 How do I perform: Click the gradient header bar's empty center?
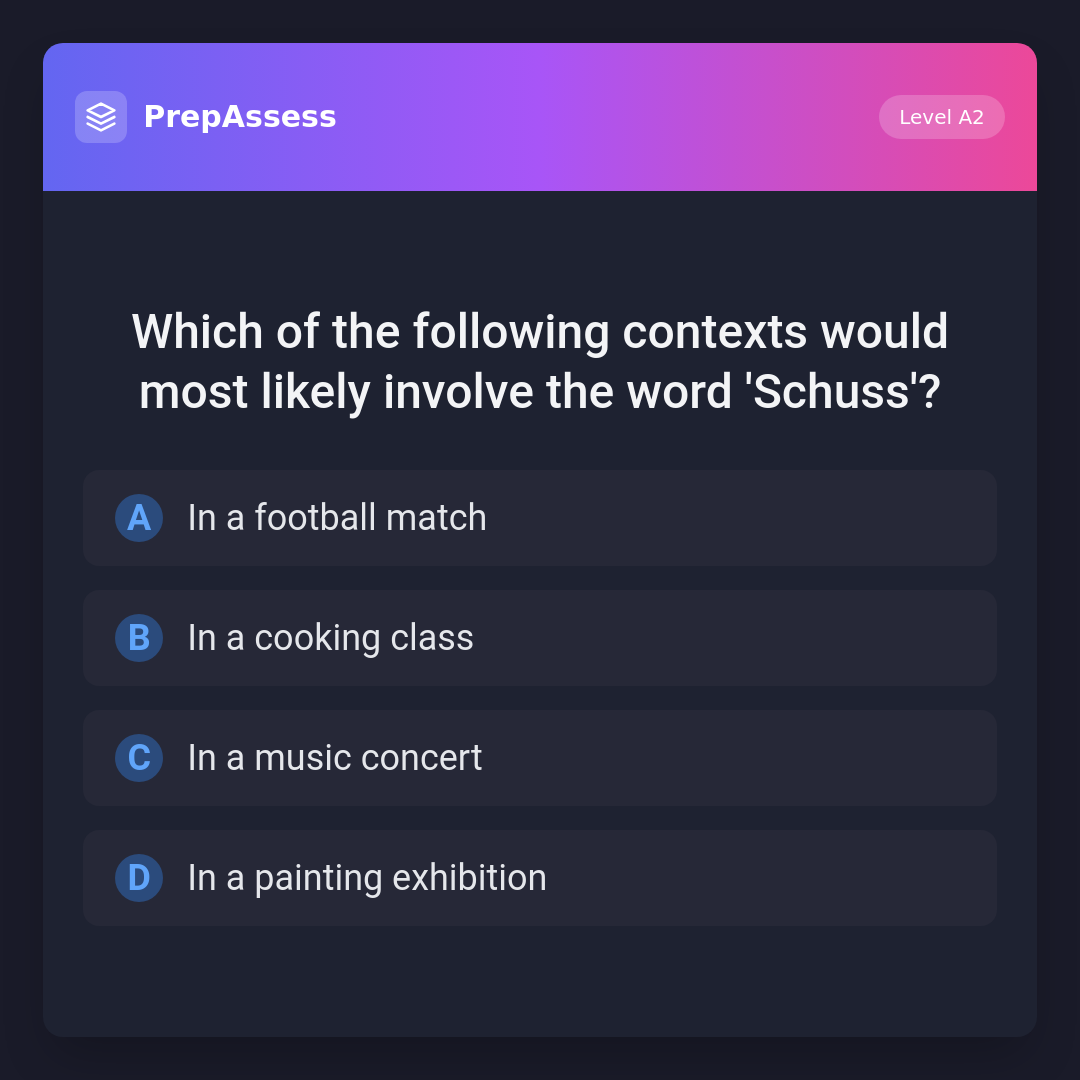coord(600,117)
